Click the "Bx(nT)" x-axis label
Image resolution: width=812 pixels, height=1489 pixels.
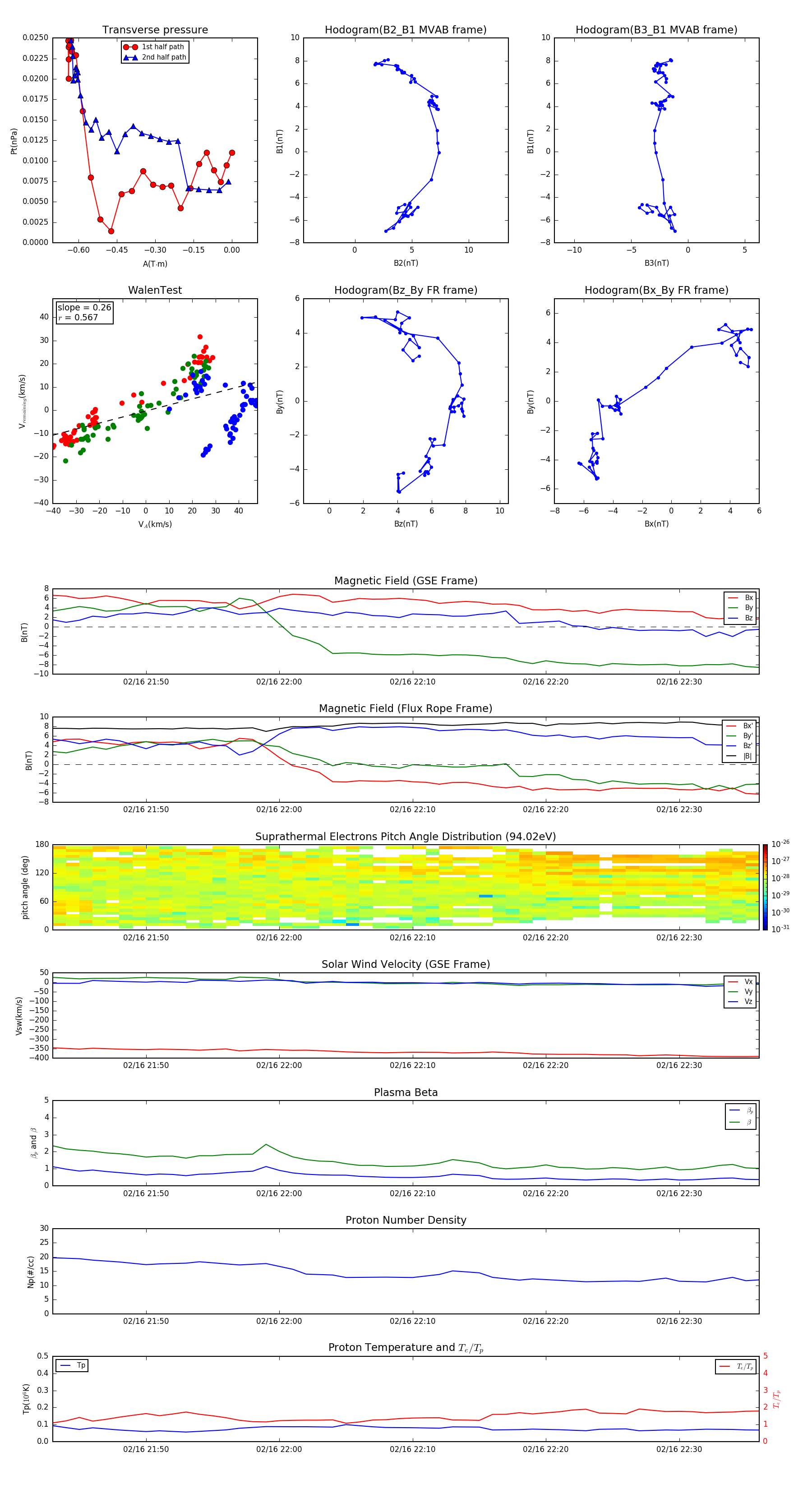(656, 524)
